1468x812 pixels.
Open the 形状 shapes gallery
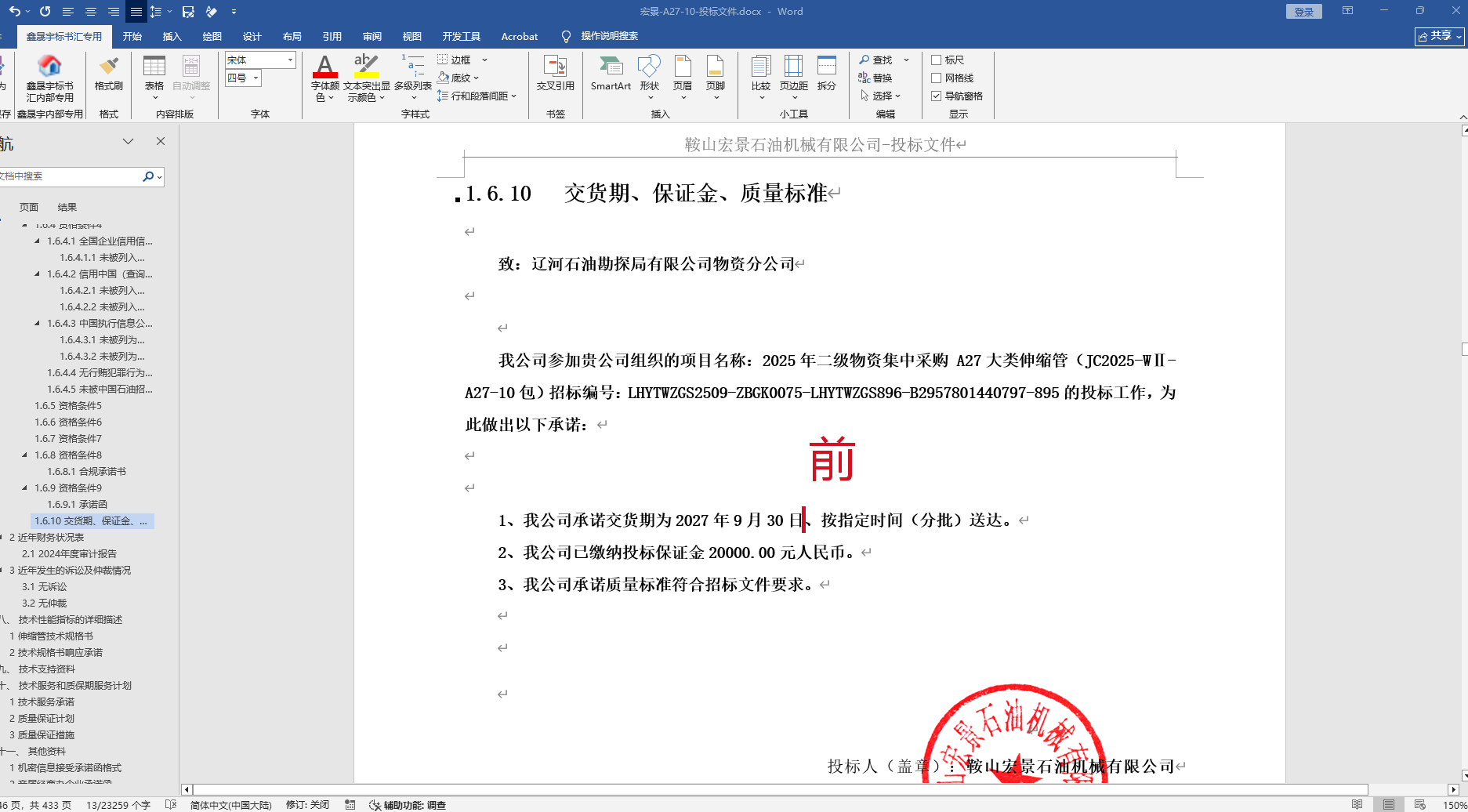650,76
